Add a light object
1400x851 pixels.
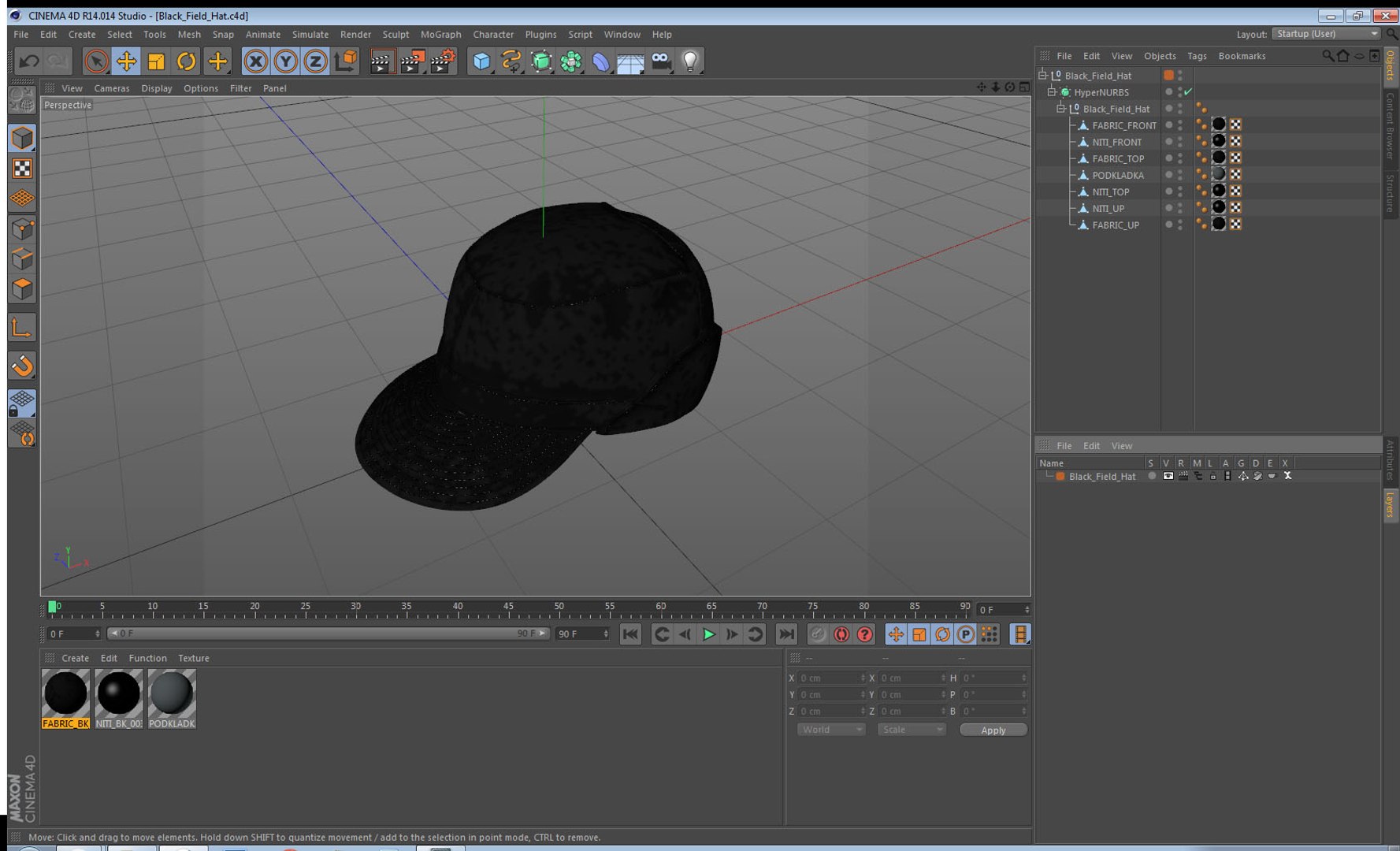[690, 61]
